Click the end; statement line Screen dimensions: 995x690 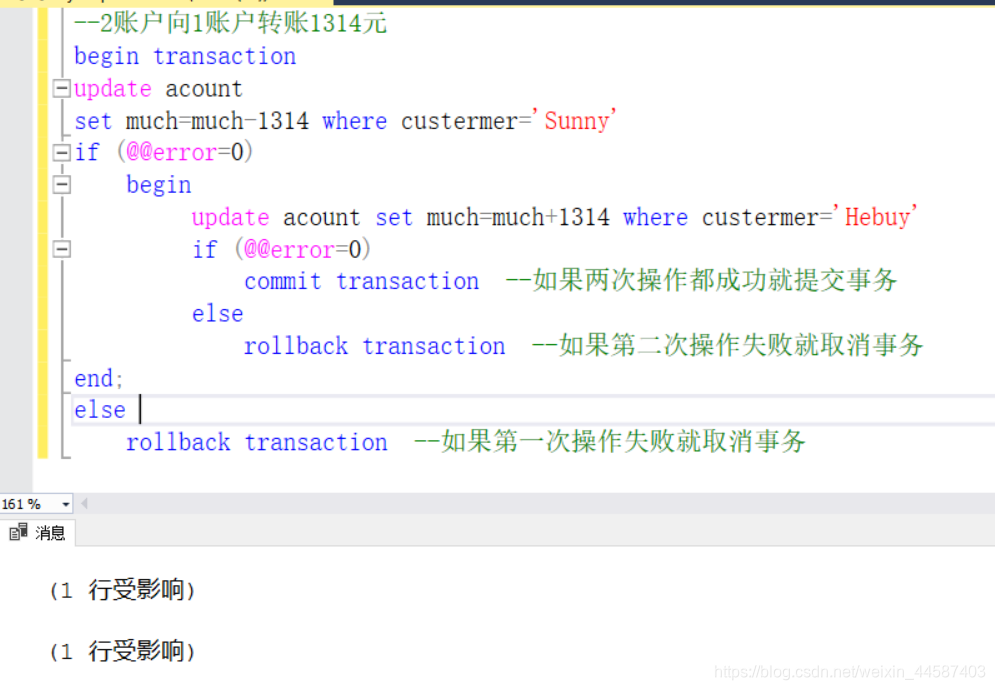click(98, 378)
